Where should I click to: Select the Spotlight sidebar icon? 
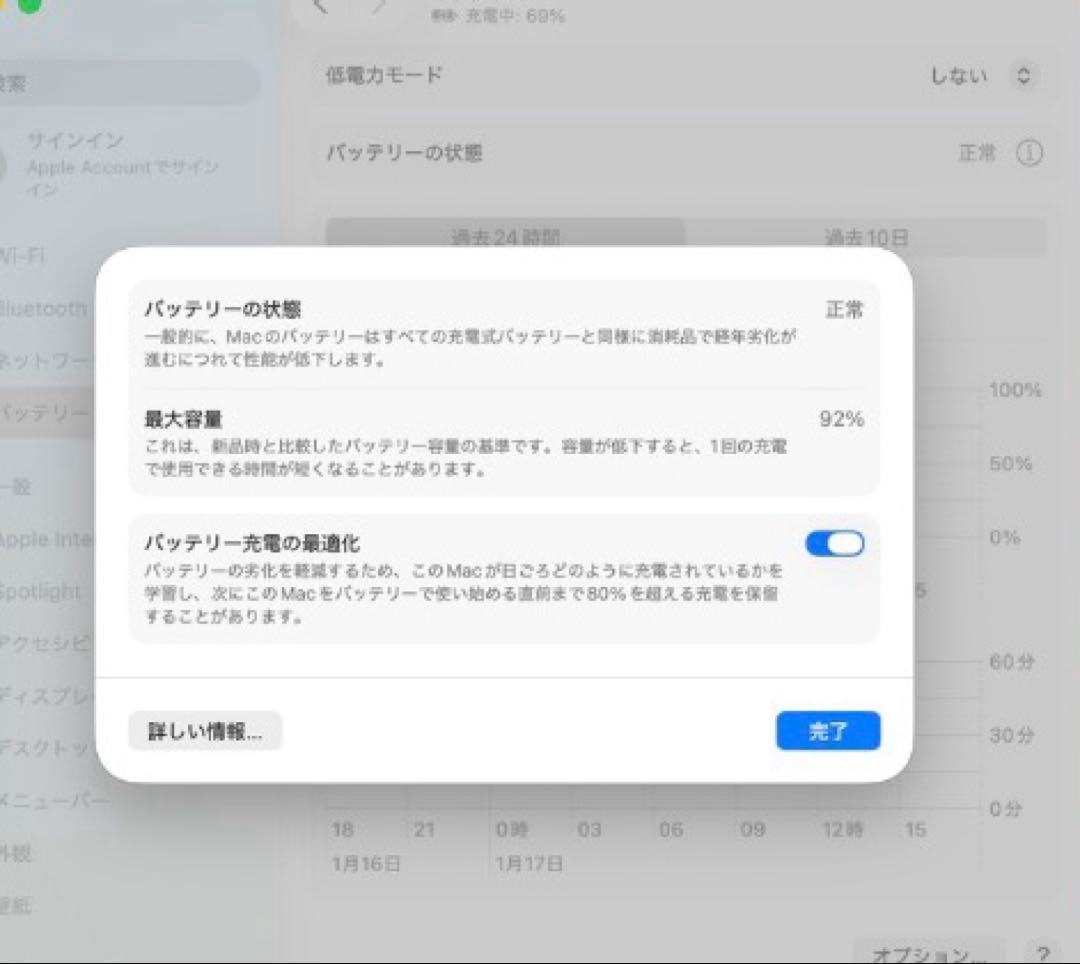tap(25, 590)
